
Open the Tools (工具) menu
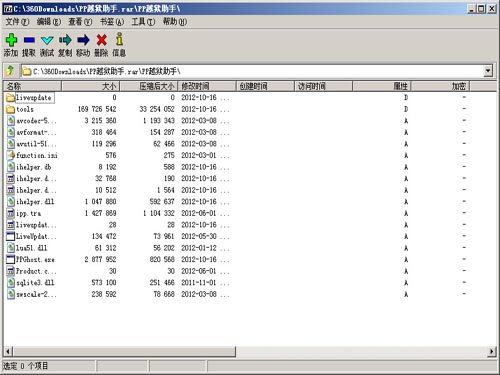click(x=143, y=22)
